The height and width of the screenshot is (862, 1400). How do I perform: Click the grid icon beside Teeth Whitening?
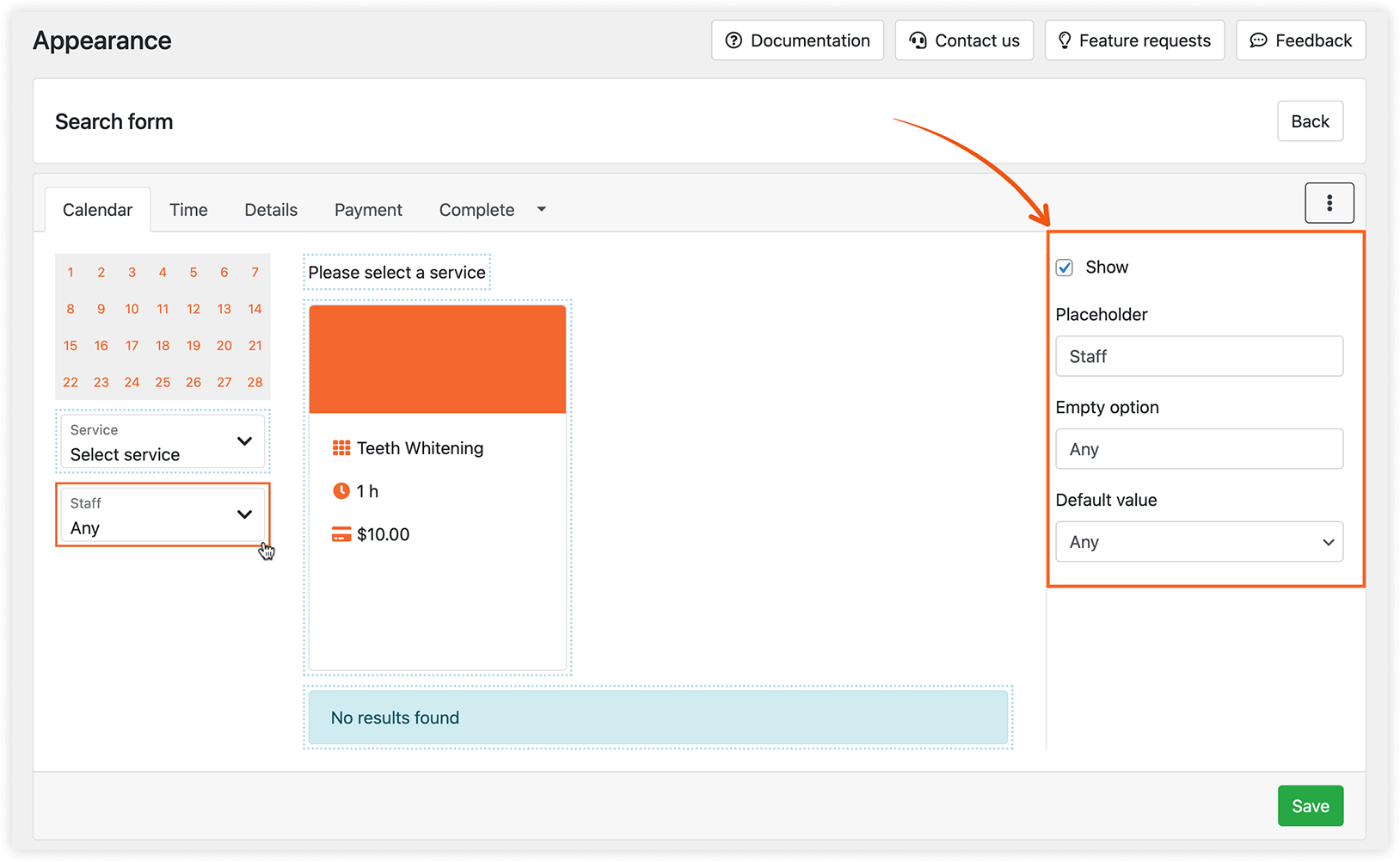point(341,447)
